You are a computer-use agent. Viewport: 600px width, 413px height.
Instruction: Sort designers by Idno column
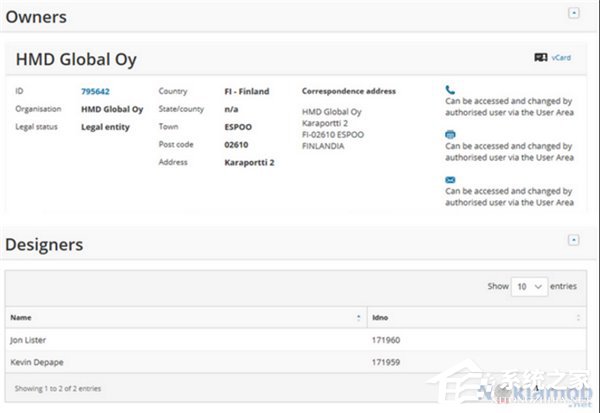click(578, 317)
